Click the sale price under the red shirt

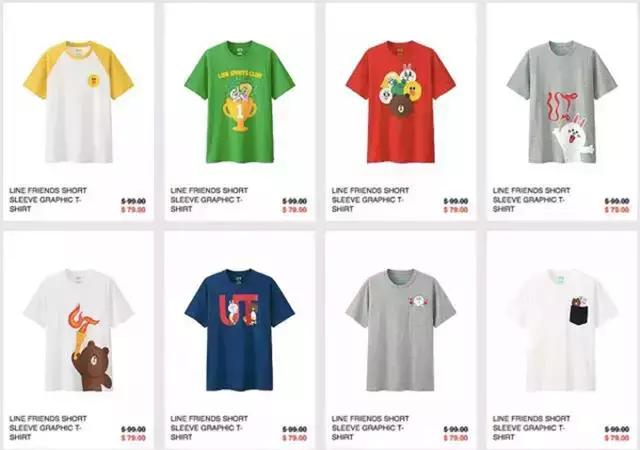tap(456, 210)
